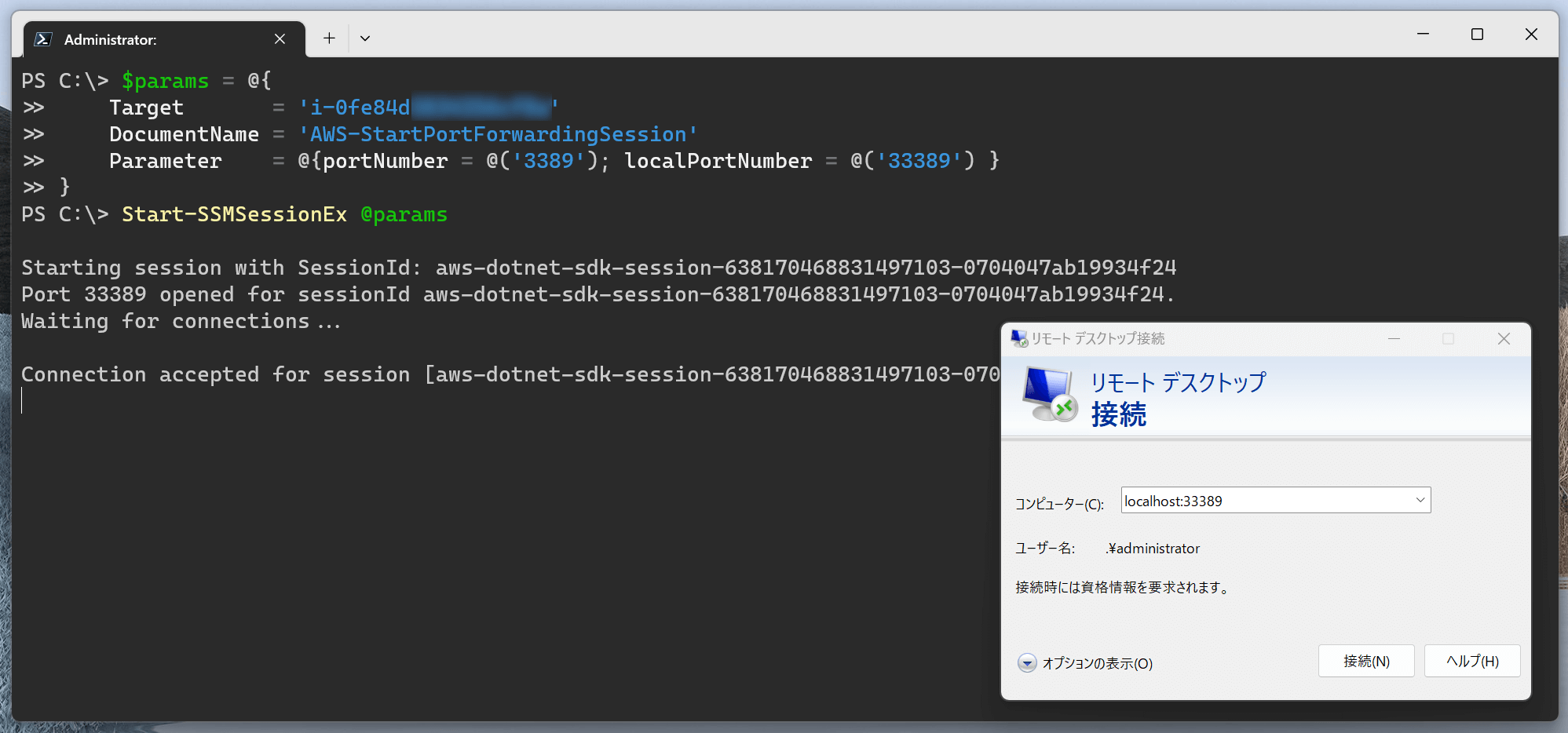Image resolution: width=1568 pixels, height=733 pixels.
Task: Click the Start-SSMSessionEx command text
Action: click(x=234, y=214)
